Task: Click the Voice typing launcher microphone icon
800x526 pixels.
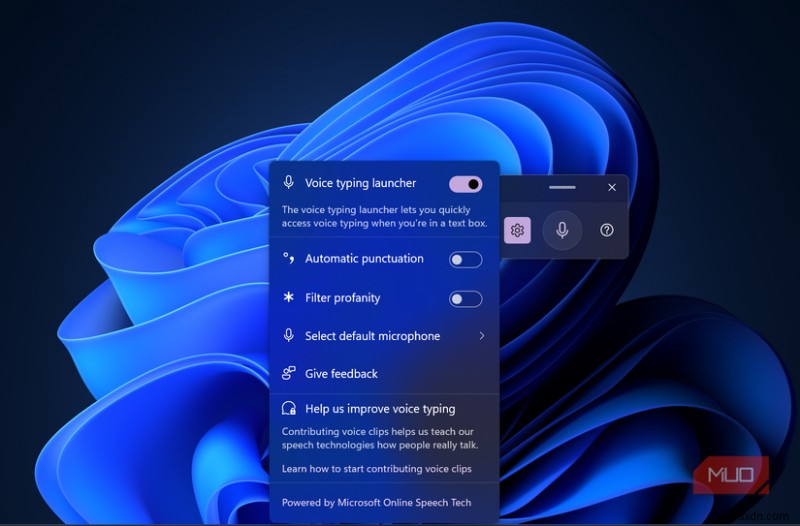Action: click(289, 183)
